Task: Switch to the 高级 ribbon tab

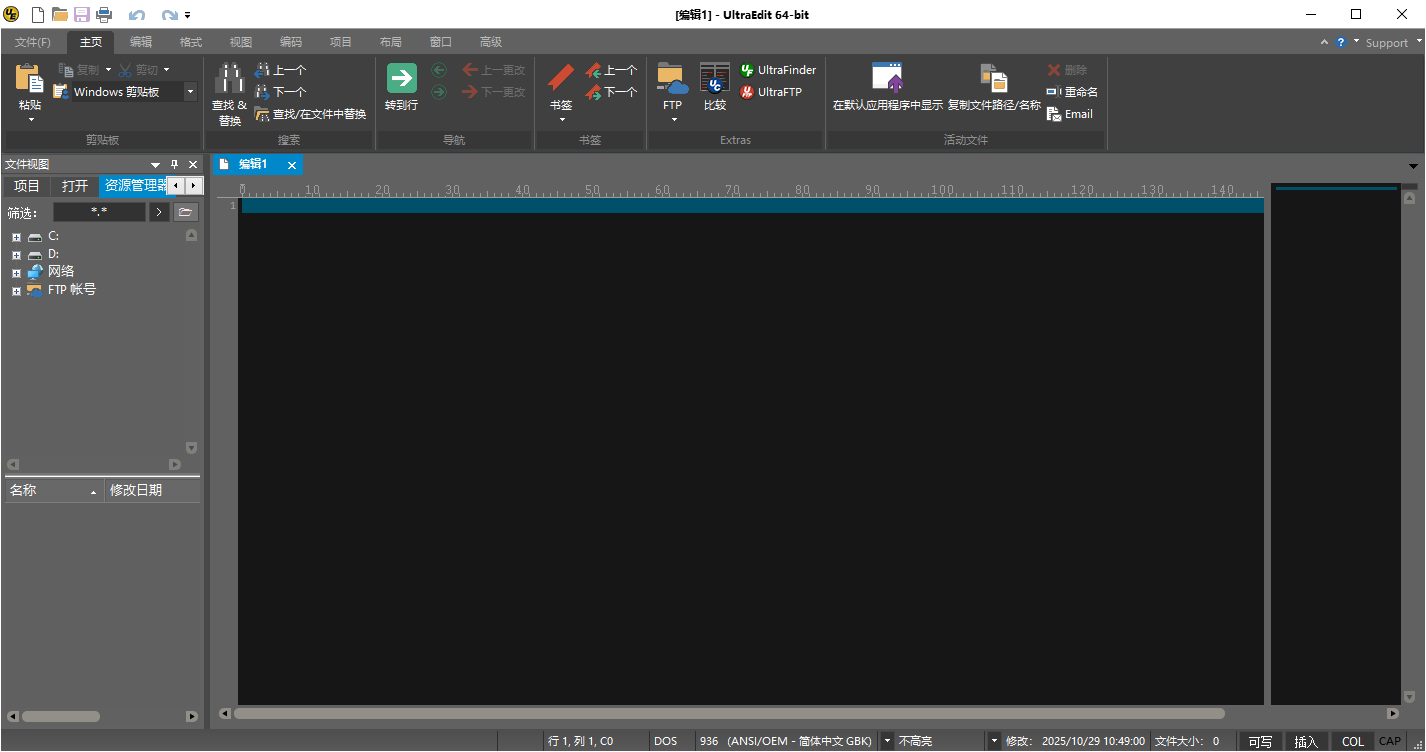Action: [x=490, y=41]
